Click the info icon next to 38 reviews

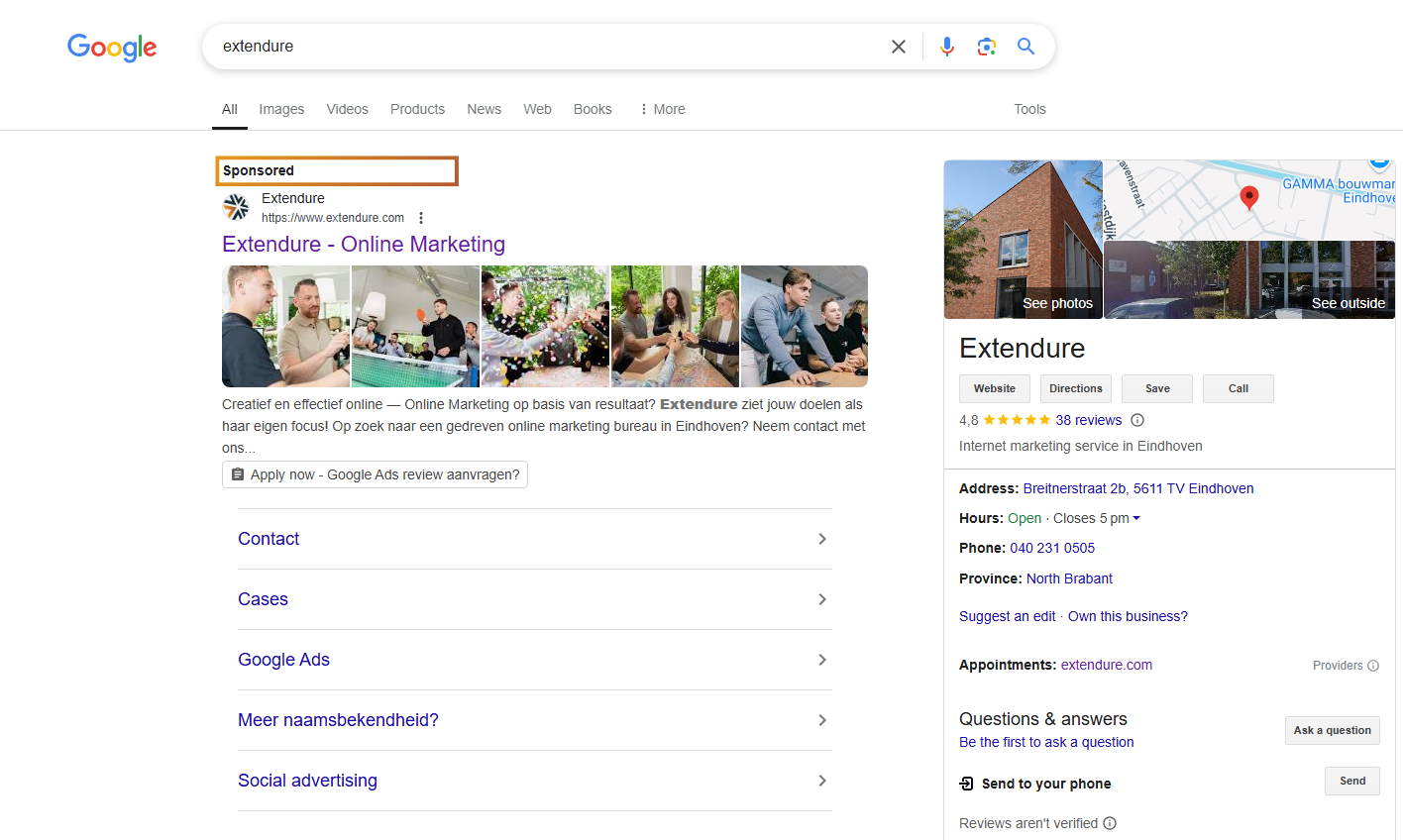click(x=1137, y=420)
